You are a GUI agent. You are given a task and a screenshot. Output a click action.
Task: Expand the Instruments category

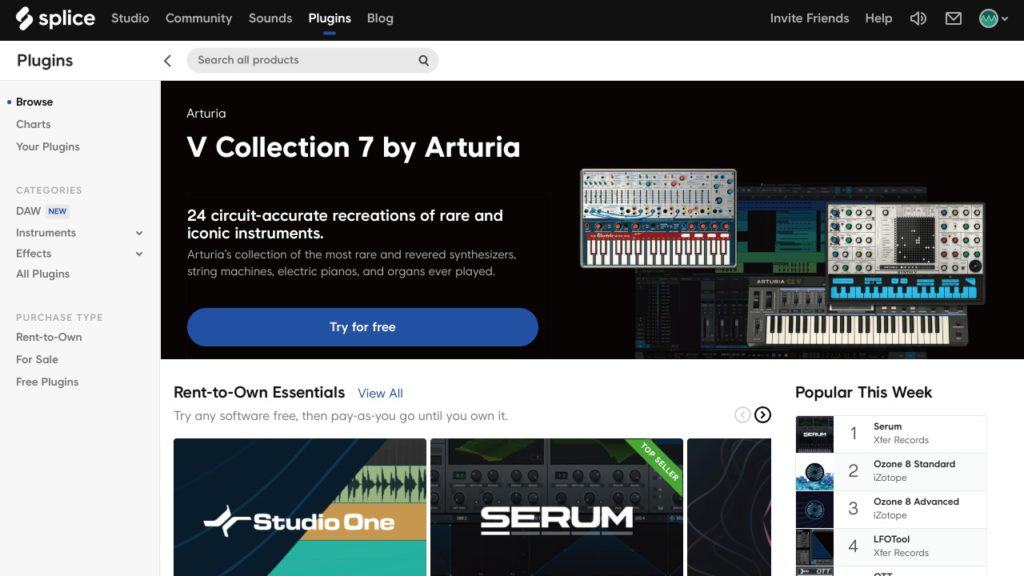138,232
